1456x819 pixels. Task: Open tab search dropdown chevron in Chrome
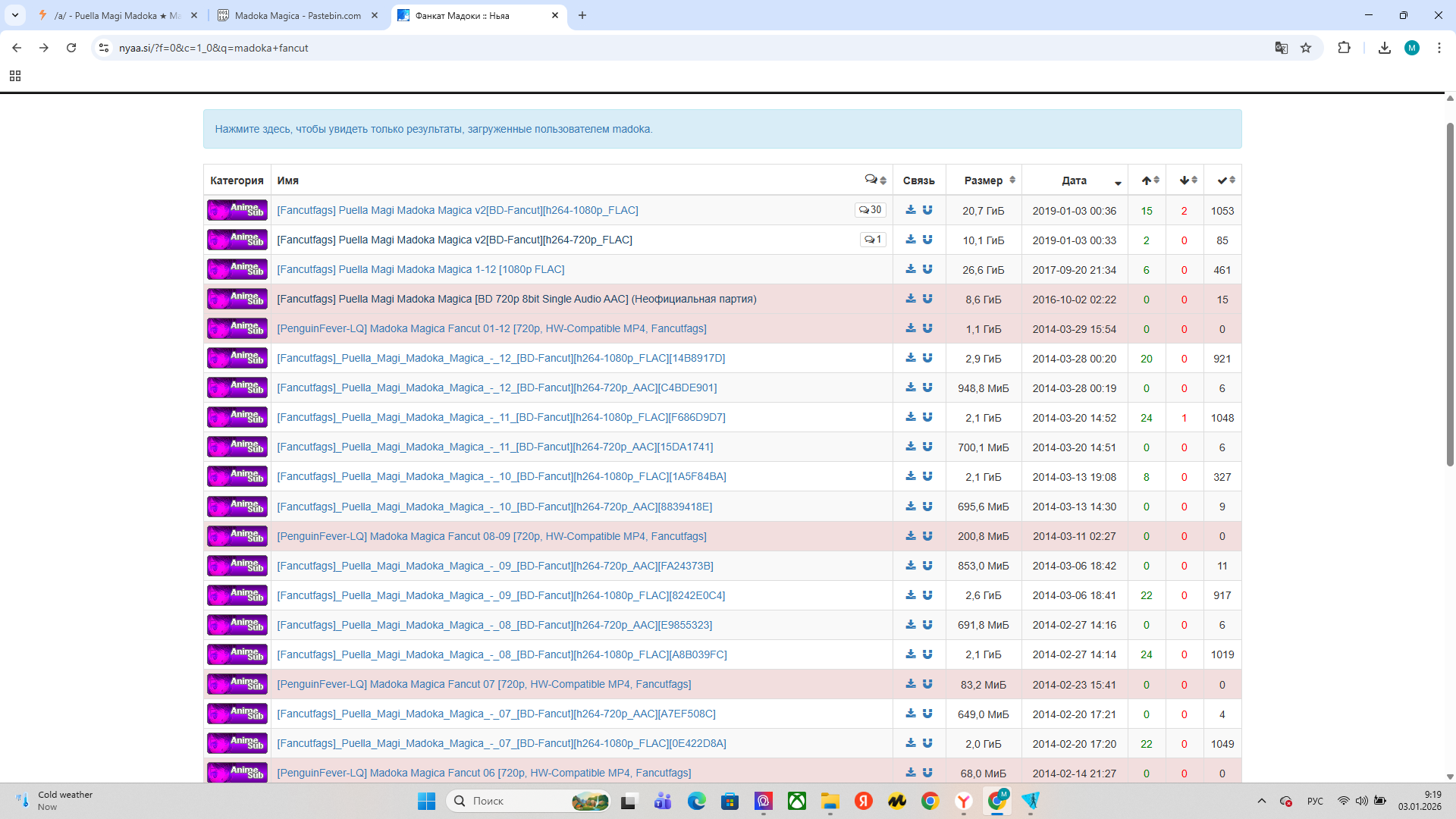(15, 15)
